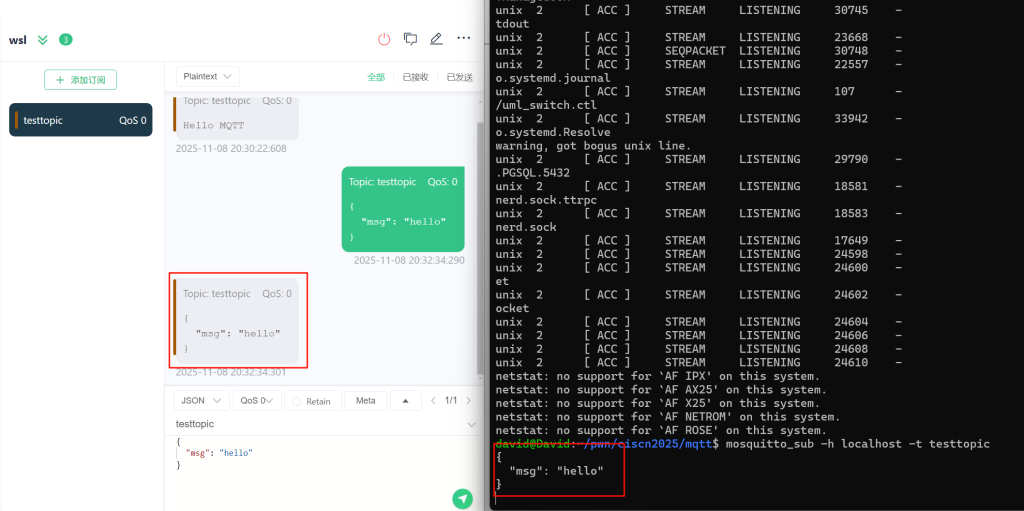Click the Meta button
The width and height of the screenshot is (1024, 511).
(365, 401)
